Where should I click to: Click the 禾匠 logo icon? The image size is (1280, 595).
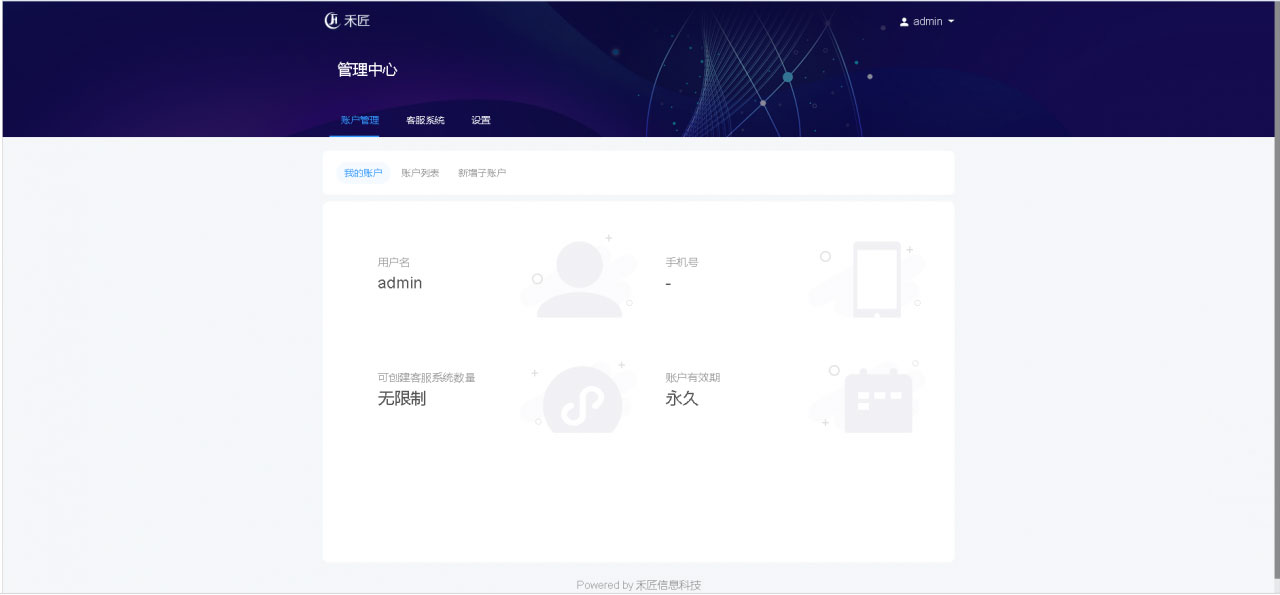coord(332,21)
